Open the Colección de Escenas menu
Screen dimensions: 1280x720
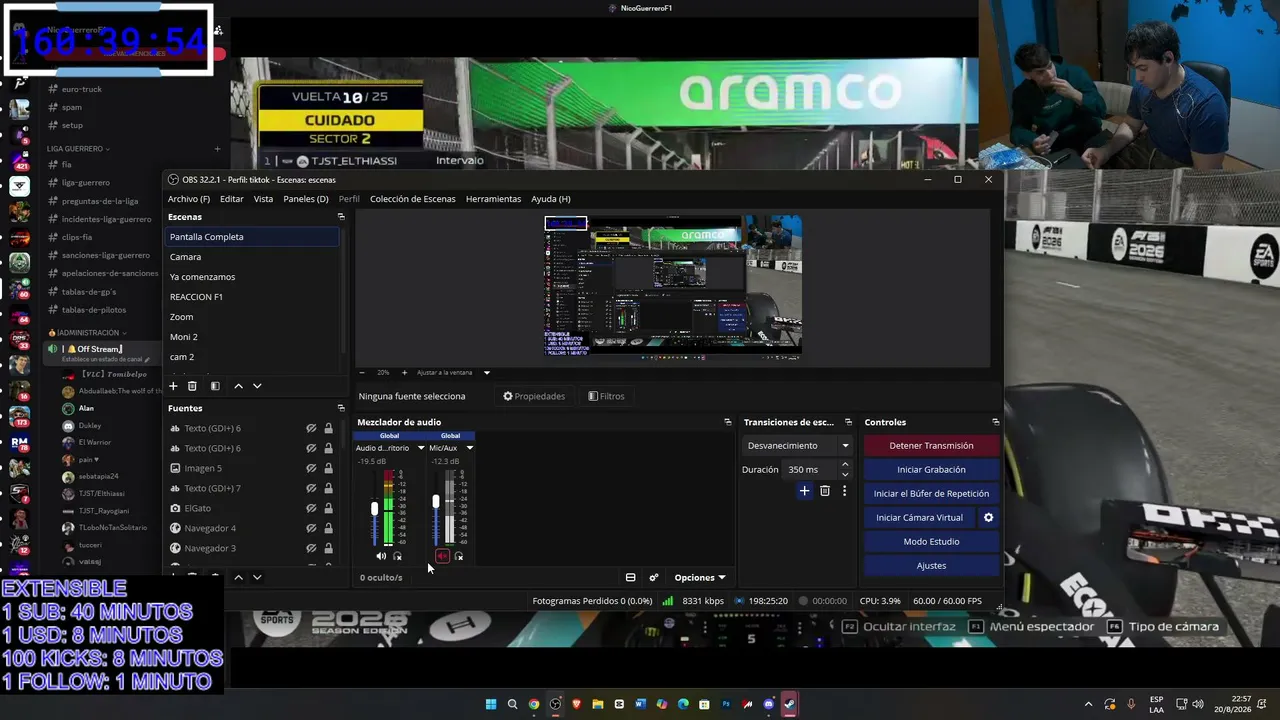(413, 199)
